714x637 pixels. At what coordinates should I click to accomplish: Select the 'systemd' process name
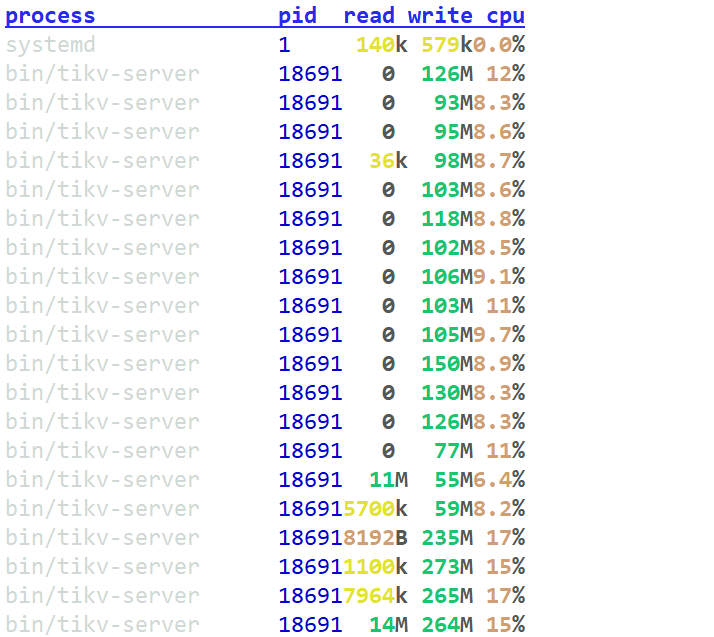[x=51, y=46]
